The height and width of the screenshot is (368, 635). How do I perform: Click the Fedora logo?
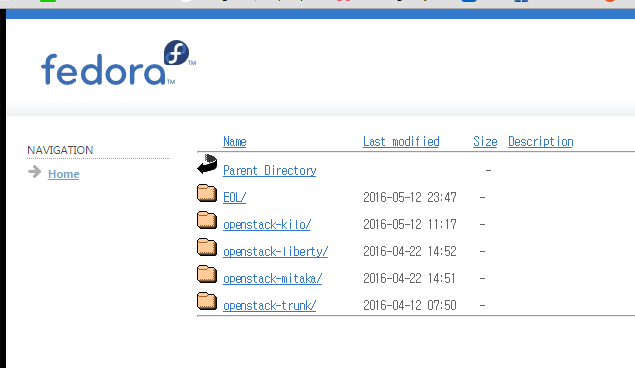(118, 63)
